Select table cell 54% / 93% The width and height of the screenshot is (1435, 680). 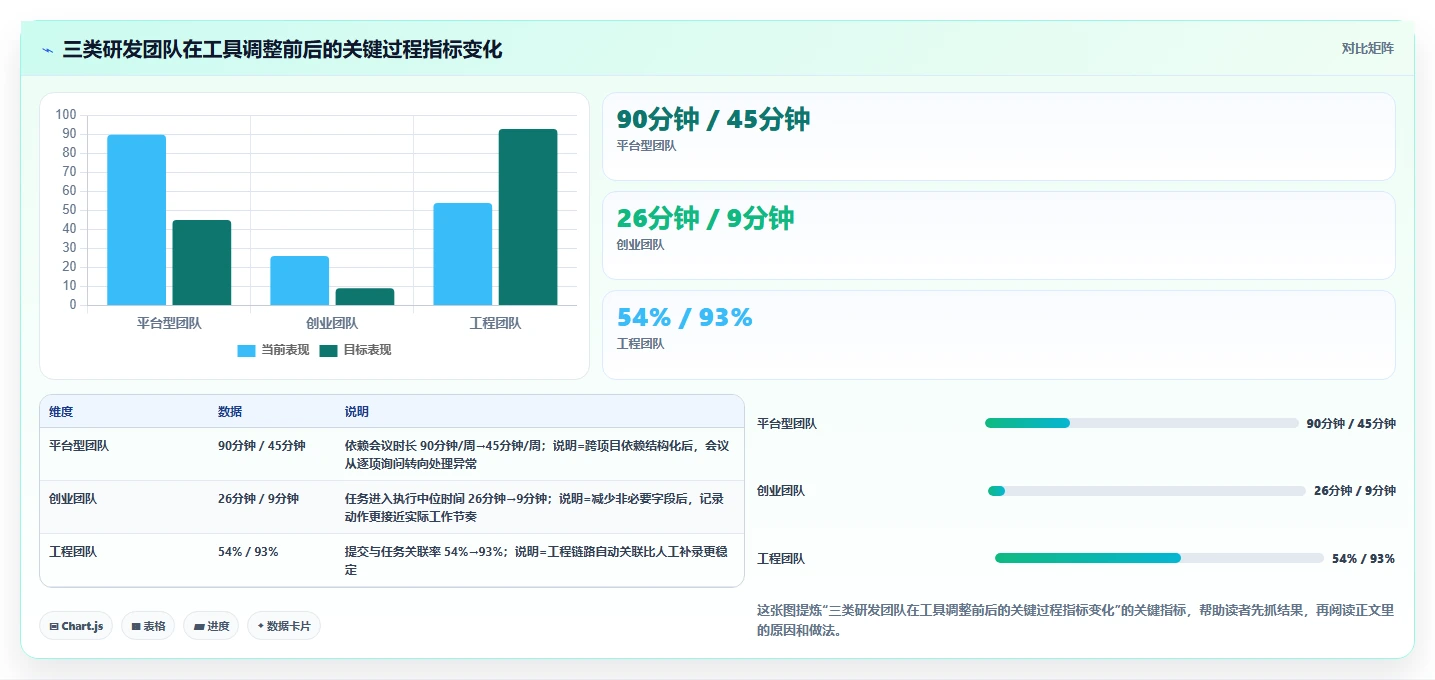pos(248,552)
